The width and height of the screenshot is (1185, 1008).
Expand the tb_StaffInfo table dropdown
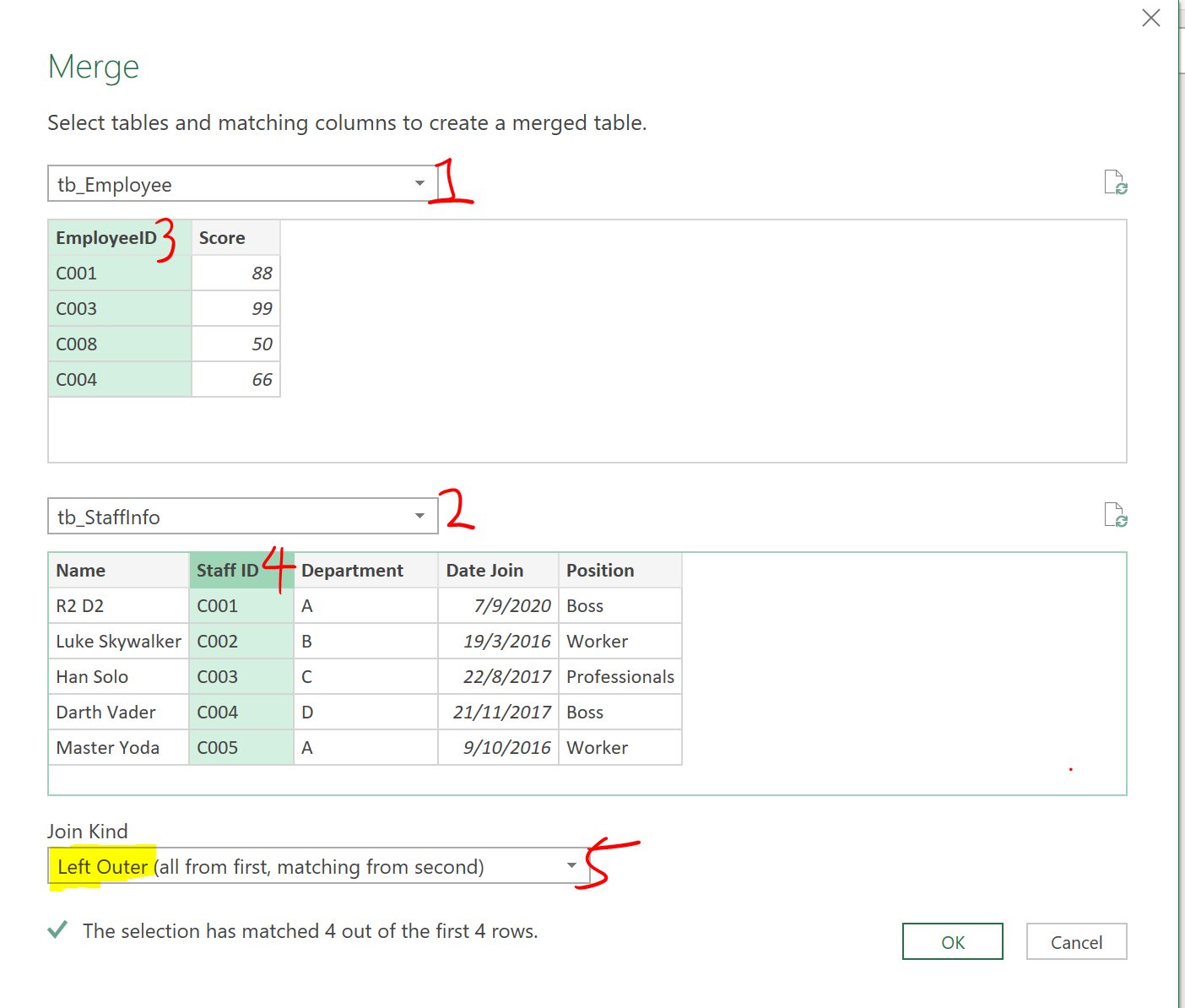[419, 517]
